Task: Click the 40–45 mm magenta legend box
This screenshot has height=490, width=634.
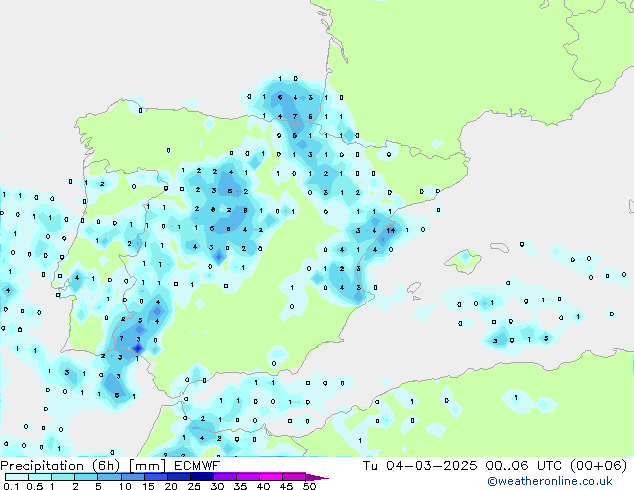Action: tap(271, 477)
